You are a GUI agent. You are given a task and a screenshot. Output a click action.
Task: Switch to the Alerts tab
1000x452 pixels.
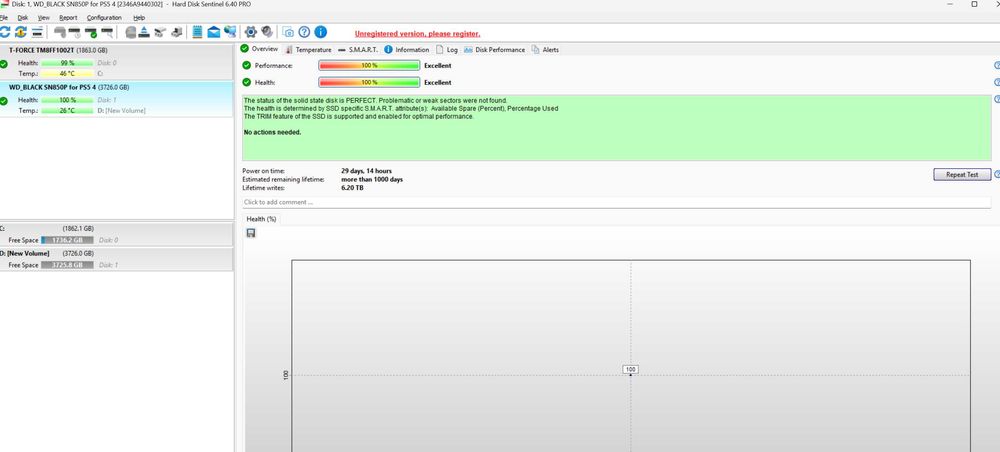pos(545,50)
